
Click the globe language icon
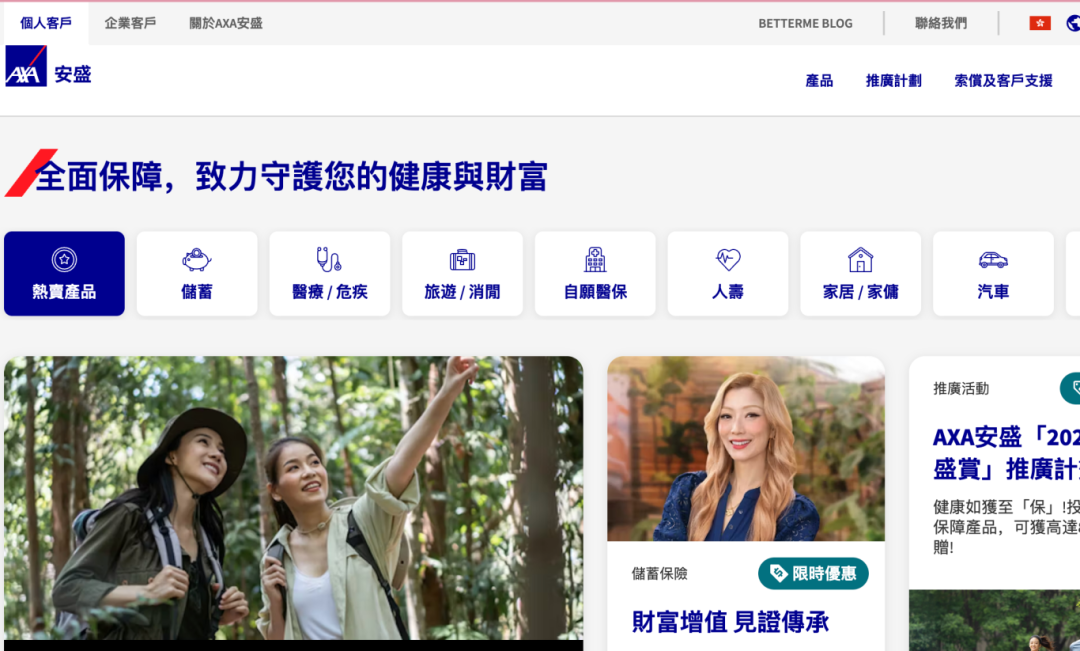click(1073, 23)
